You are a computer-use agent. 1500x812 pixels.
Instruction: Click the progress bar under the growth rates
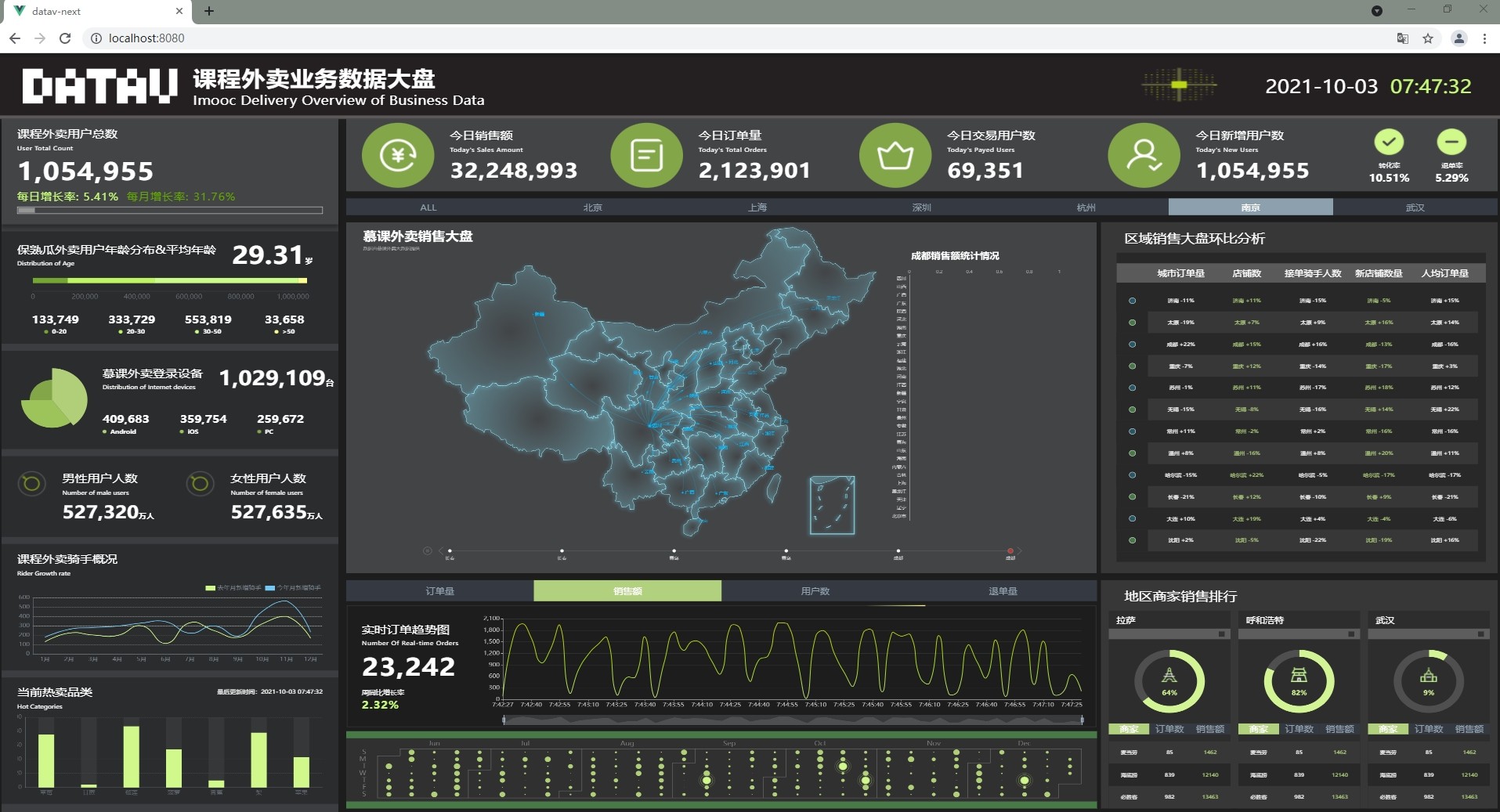[x=170, y=211]
